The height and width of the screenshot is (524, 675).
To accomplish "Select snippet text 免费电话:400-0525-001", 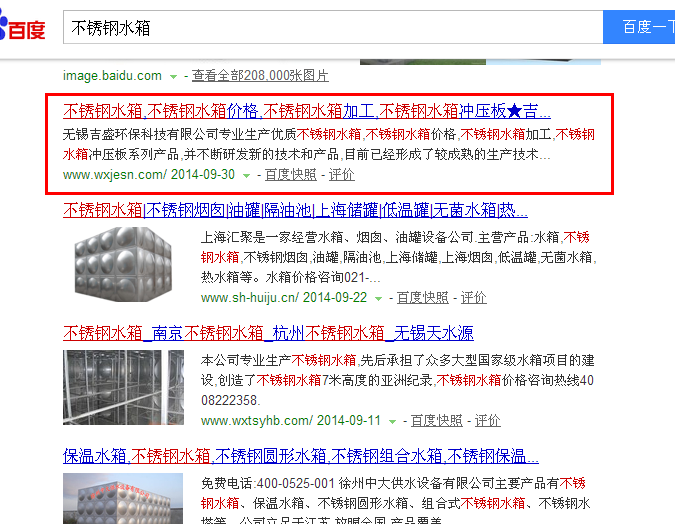I will 268,484.
